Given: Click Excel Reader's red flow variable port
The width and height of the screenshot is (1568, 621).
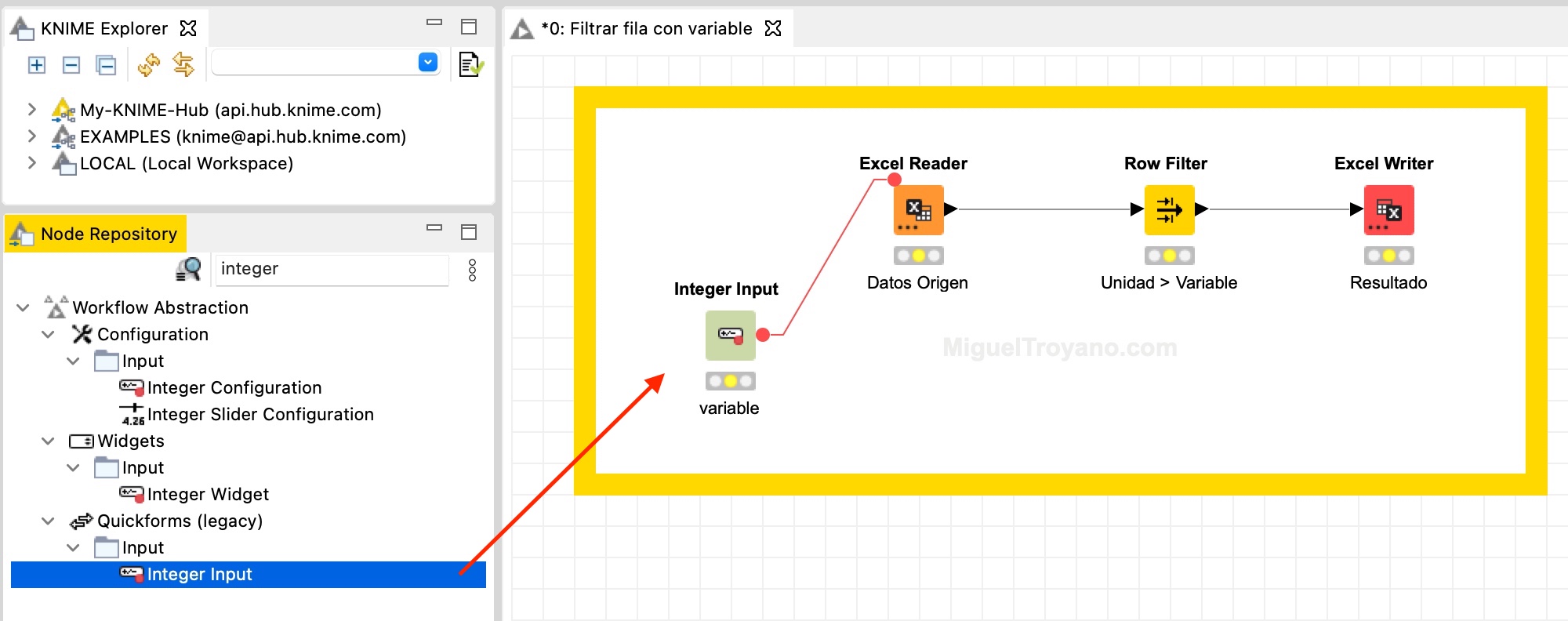Looking at the screenshot, I should [x=895, y=180].
